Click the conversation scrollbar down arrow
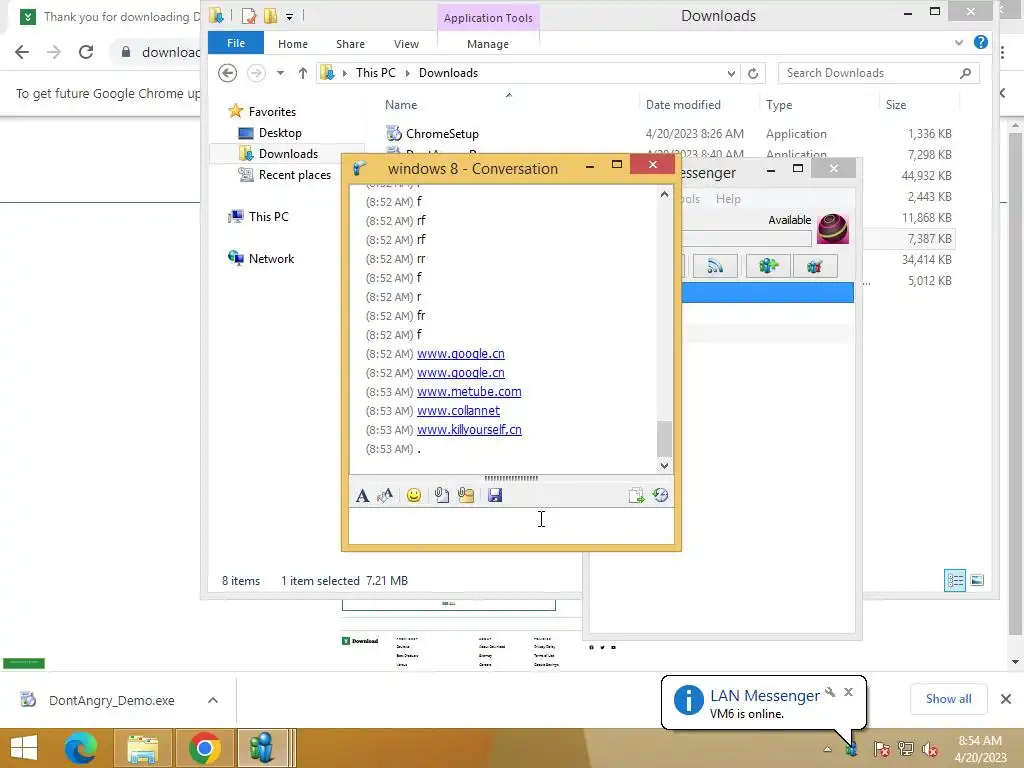1024x768 pixels. click(664, 466)
